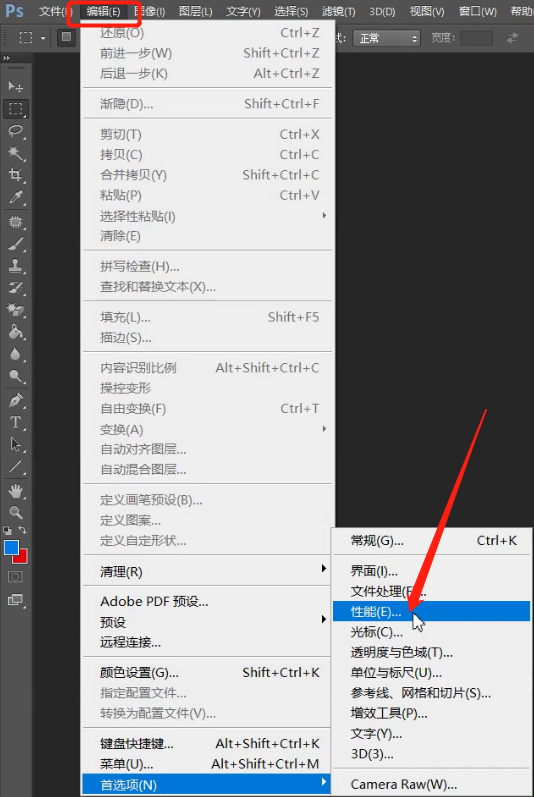Choose 单位与标尺(U)... preferences

pyautogui.click(x=431, y=672)
